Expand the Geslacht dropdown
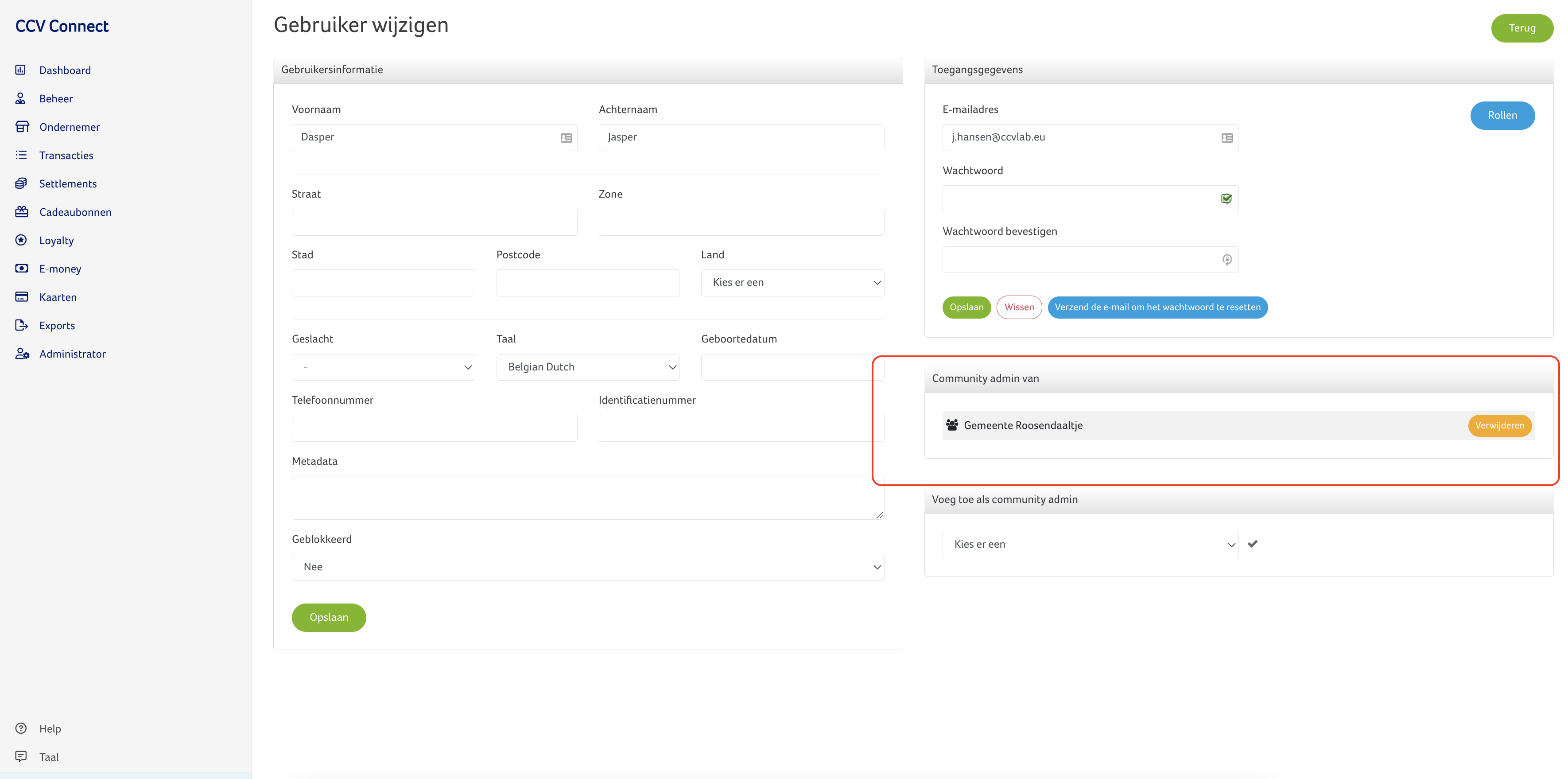The image size is (1568, 779). pyautogui.click(x=383, y=367)
